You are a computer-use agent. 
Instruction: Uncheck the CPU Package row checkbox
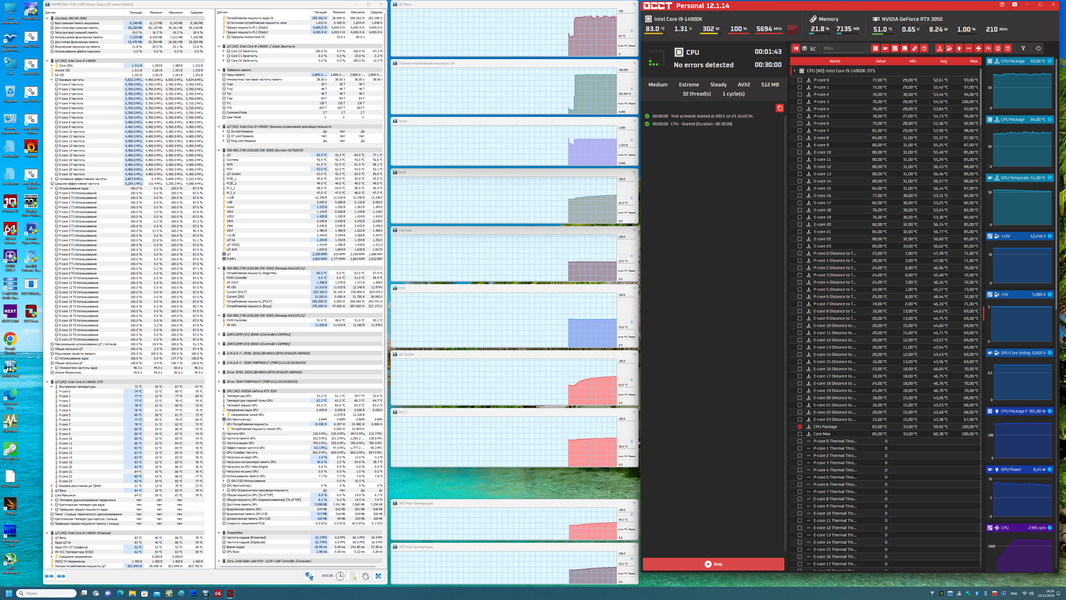click(800, 427)
